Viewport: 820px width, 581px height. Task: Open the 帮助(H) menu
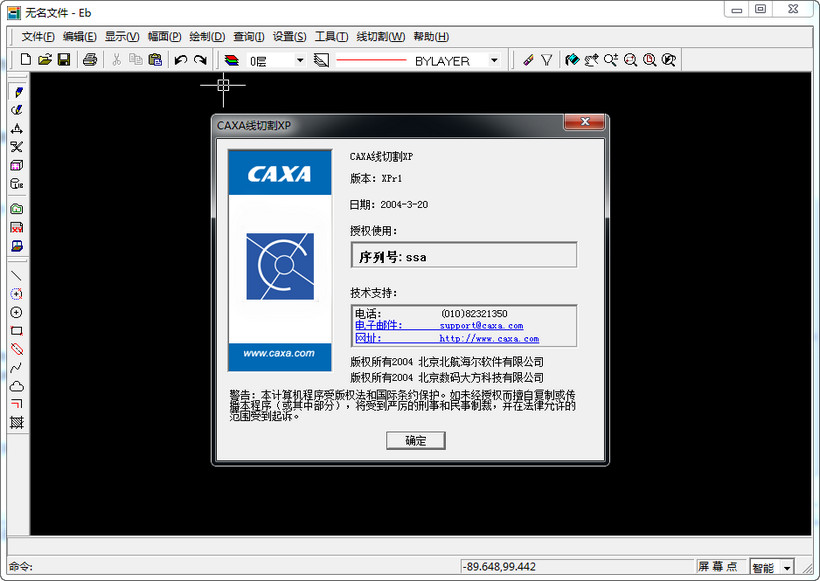pyautogui.click(x=431, y=37)
